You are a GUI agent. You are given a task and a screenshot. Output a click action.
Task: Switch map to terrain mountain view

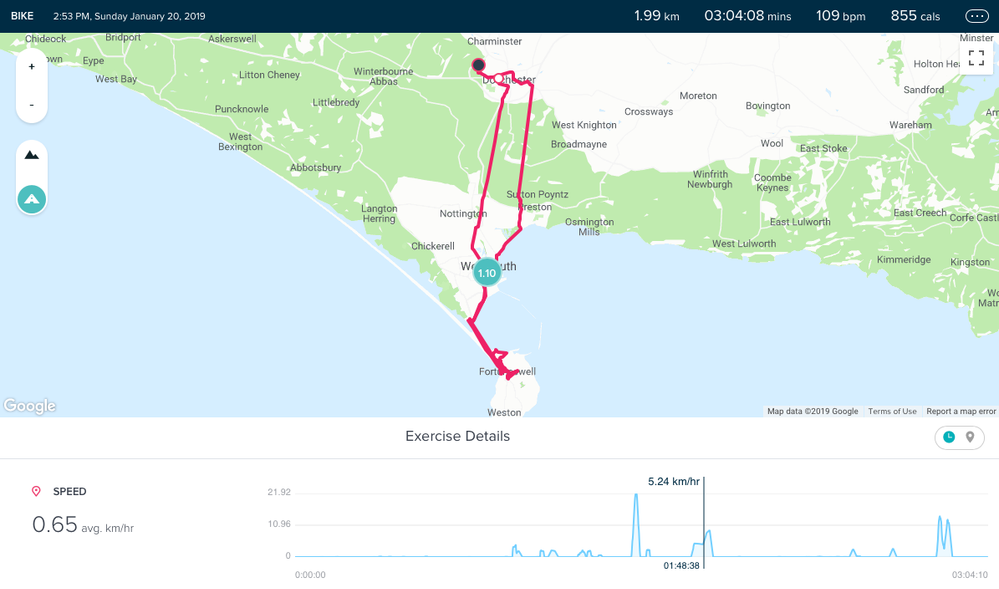coord(31,156)
